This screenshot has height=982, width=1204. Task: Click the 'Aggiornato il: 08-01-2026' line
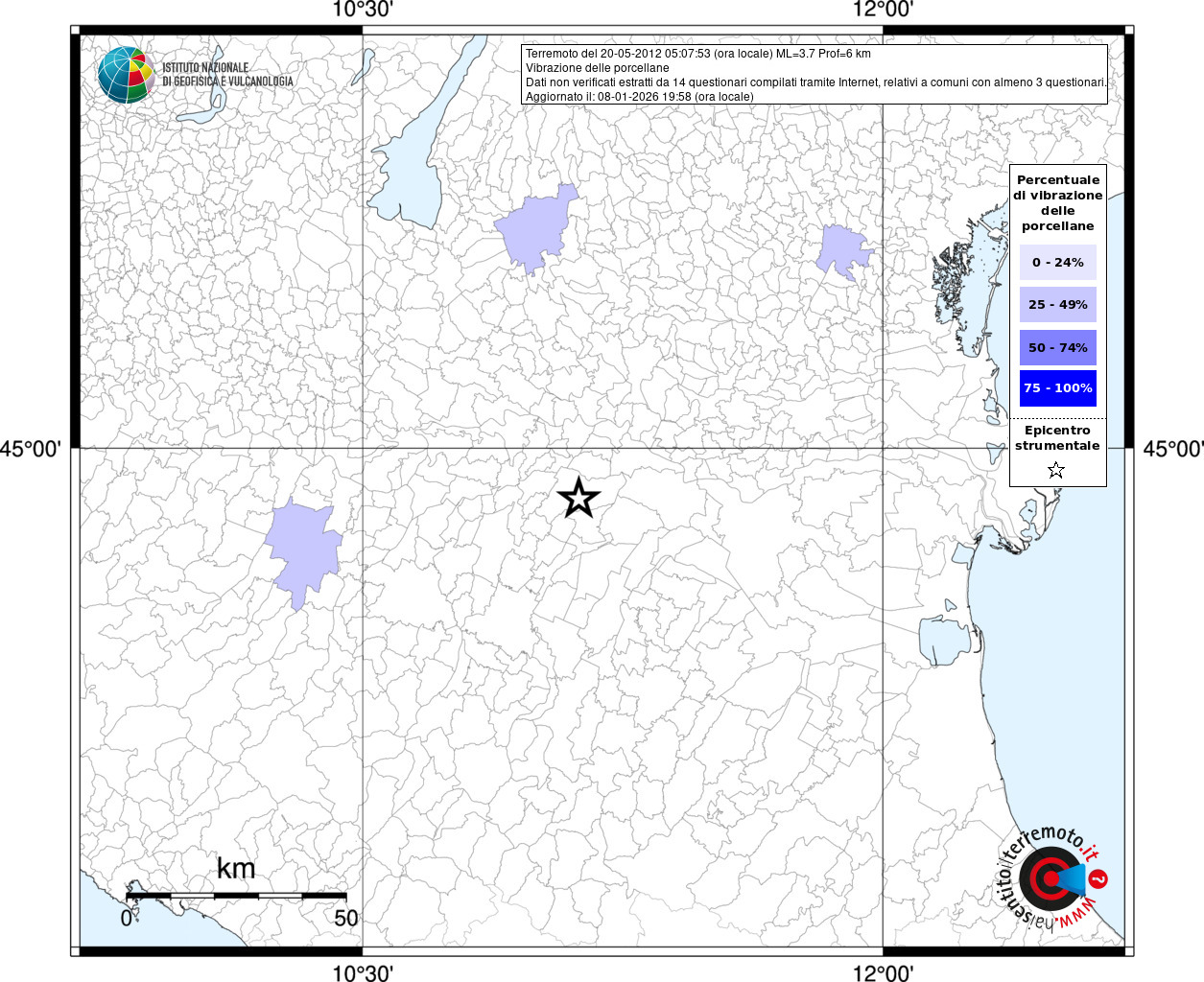[640, 97]
